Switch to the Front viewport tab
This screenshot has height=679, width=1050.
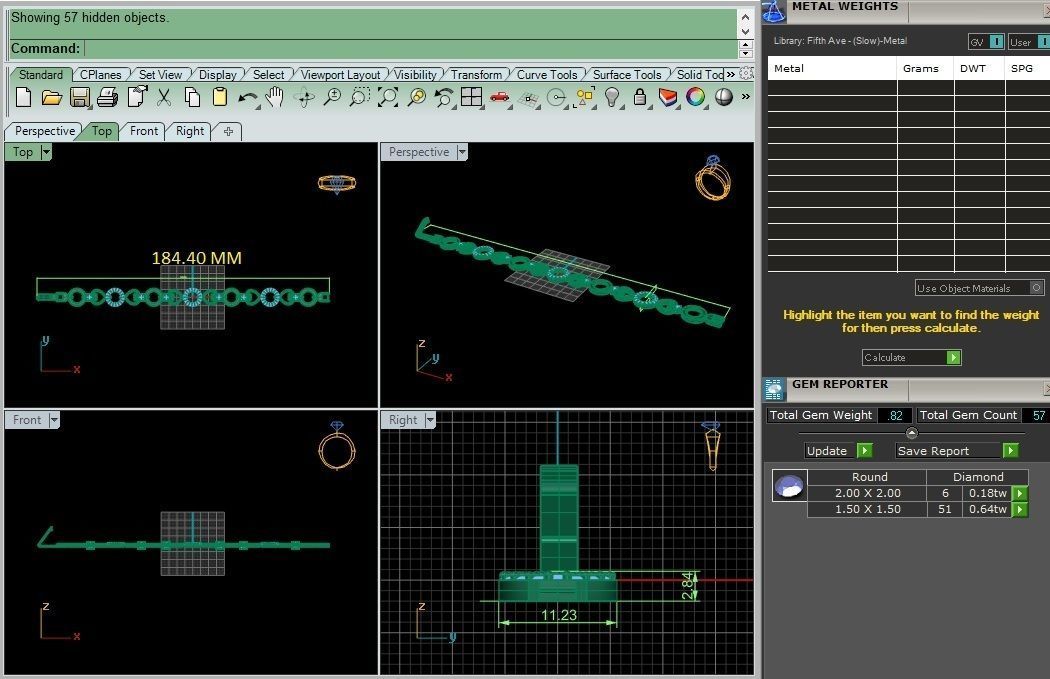144,131
